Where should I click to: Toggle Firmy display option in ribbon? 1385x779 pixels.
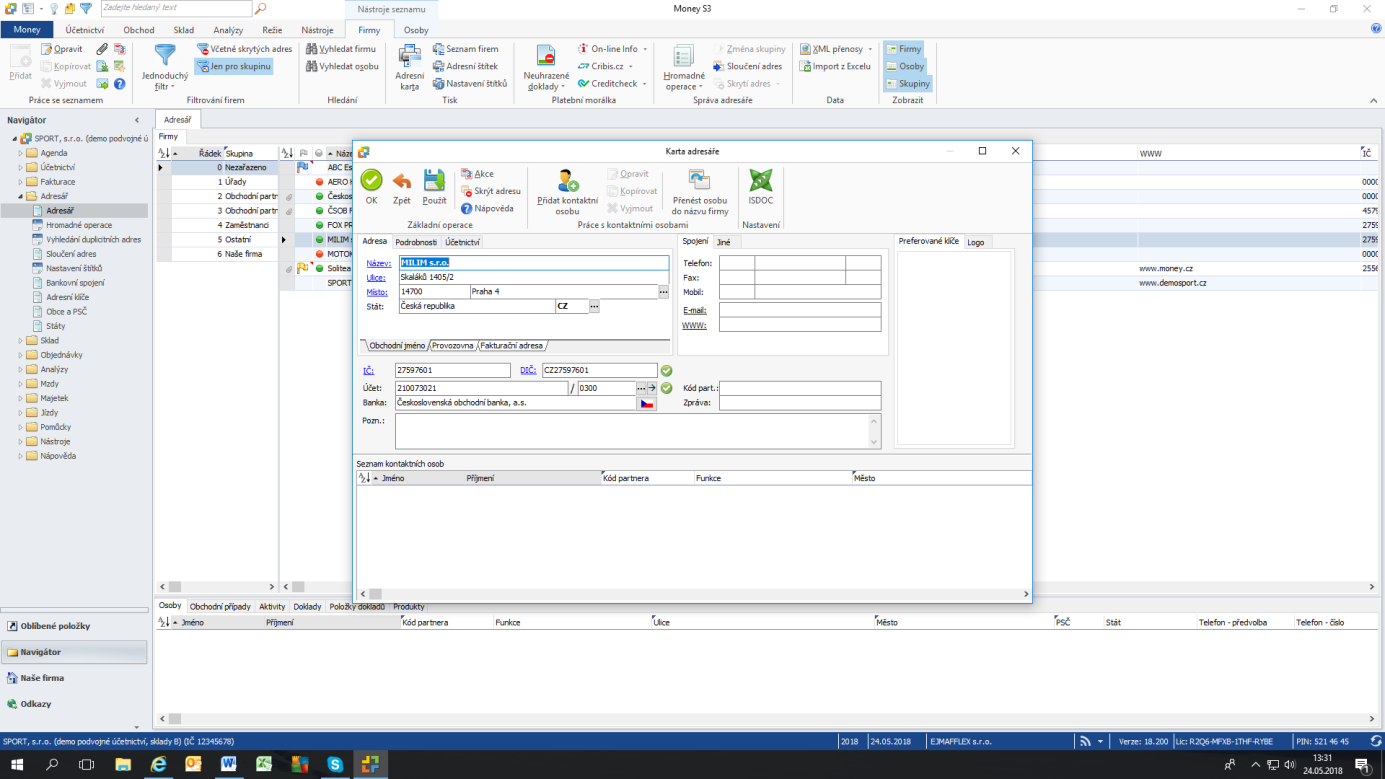click(903, 49)
